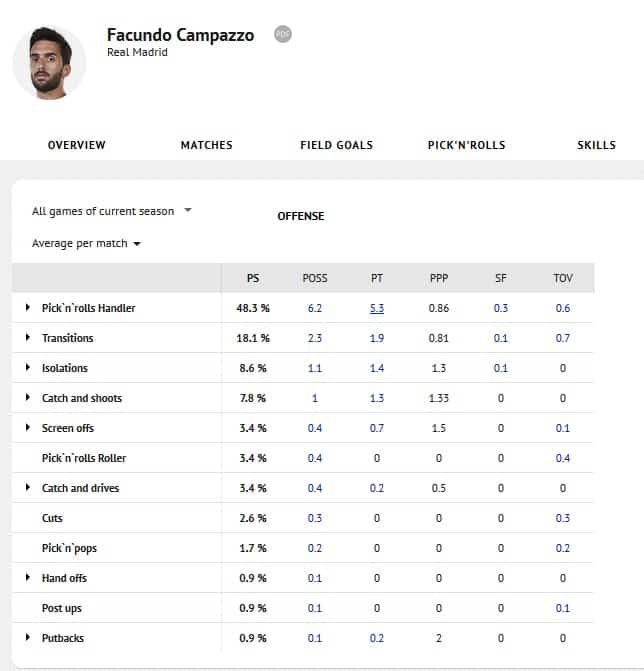Image resolution: width=644 pixels, height=671 pixels.
Task: Click the PDF export icon beside player name
Action: click(x=283, y=34)
